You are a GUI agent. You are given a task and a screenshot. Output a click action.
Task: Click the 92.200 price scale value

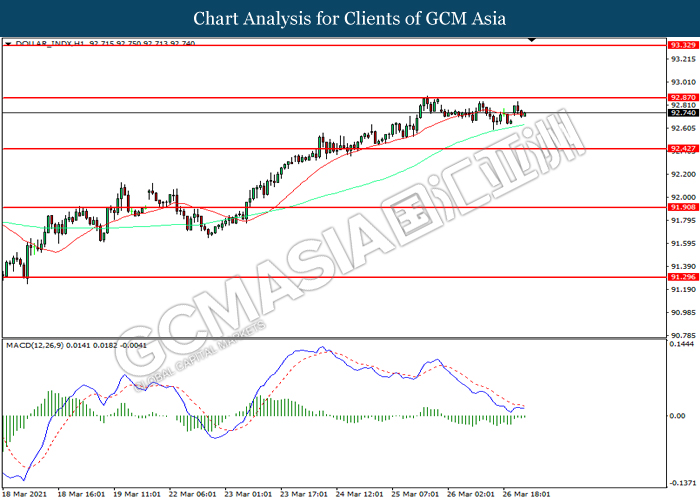click(x=683, y=174)
